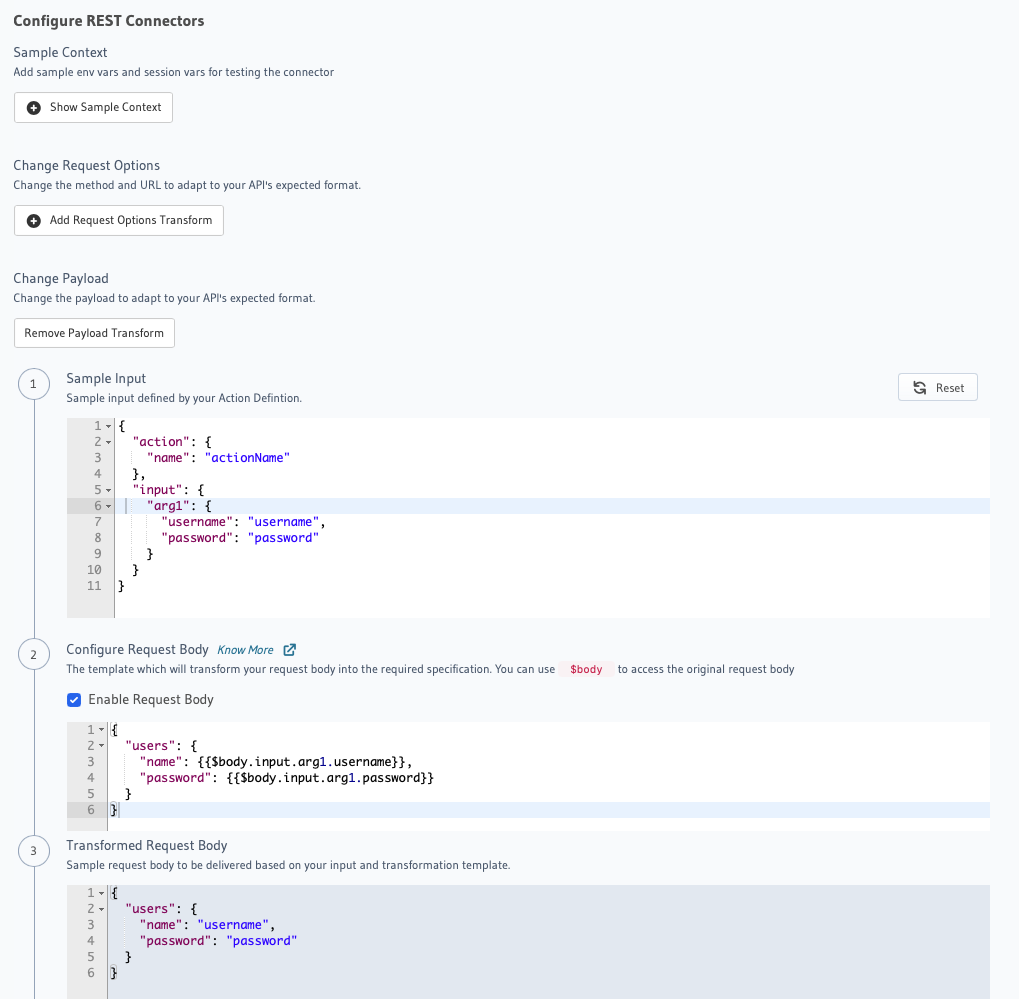This screenshot has width=1019, height=999.
Task: Collapse line 1 in the request body template editor
Action: click(x=103, y=729)
